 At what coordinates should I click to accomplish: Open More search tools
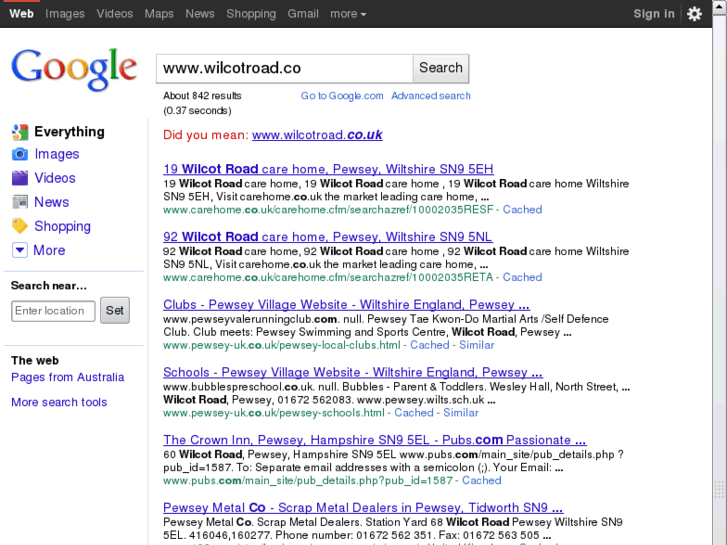(x=59, y=402)
